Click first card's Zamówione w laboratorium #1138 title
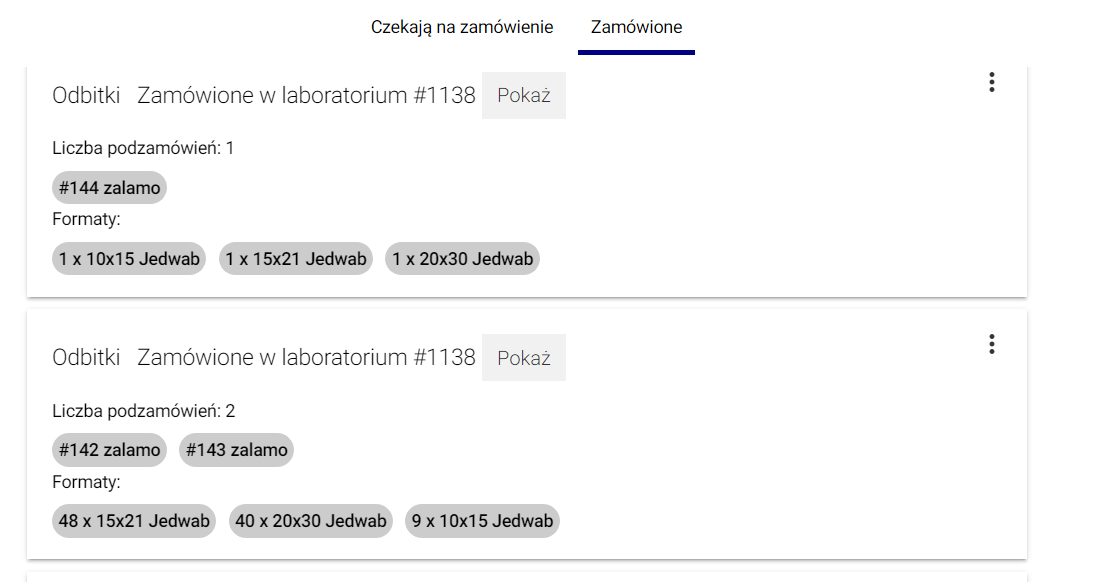 point(306,96)
